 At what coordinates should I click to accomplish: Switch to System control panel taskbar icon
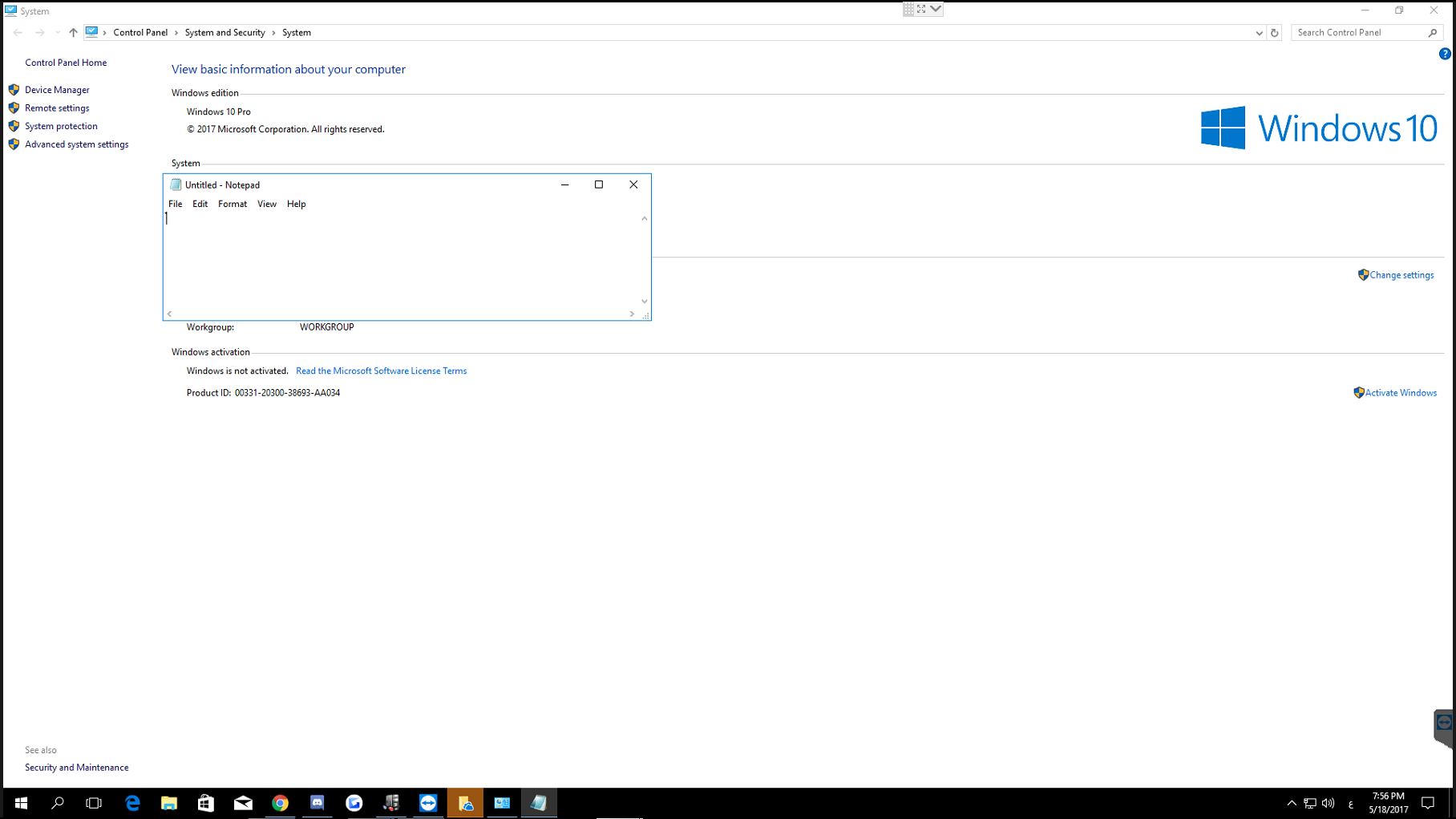(x=502, y=803)
